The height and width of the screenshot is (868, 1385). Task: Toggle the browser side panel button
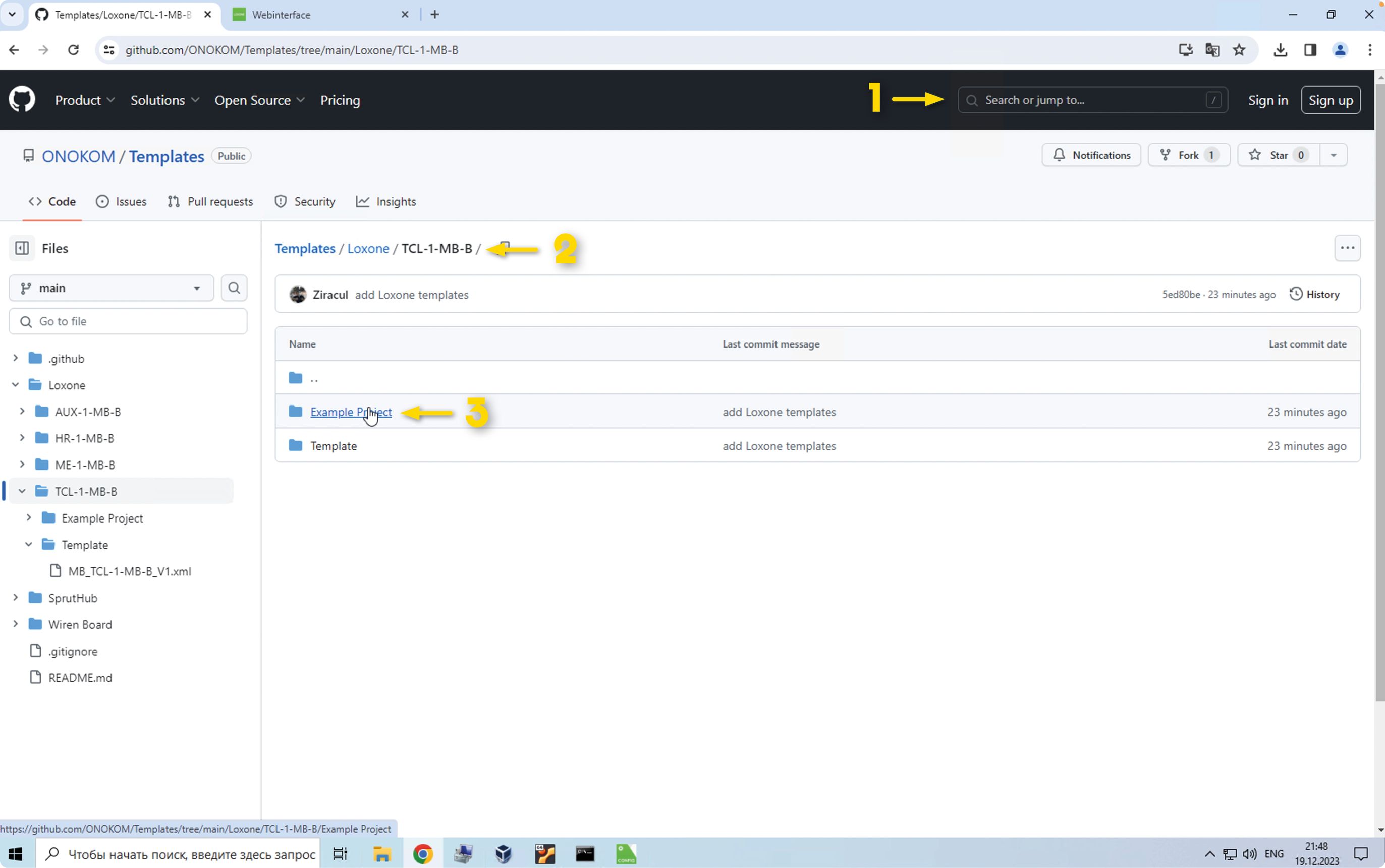(1310, 50)
